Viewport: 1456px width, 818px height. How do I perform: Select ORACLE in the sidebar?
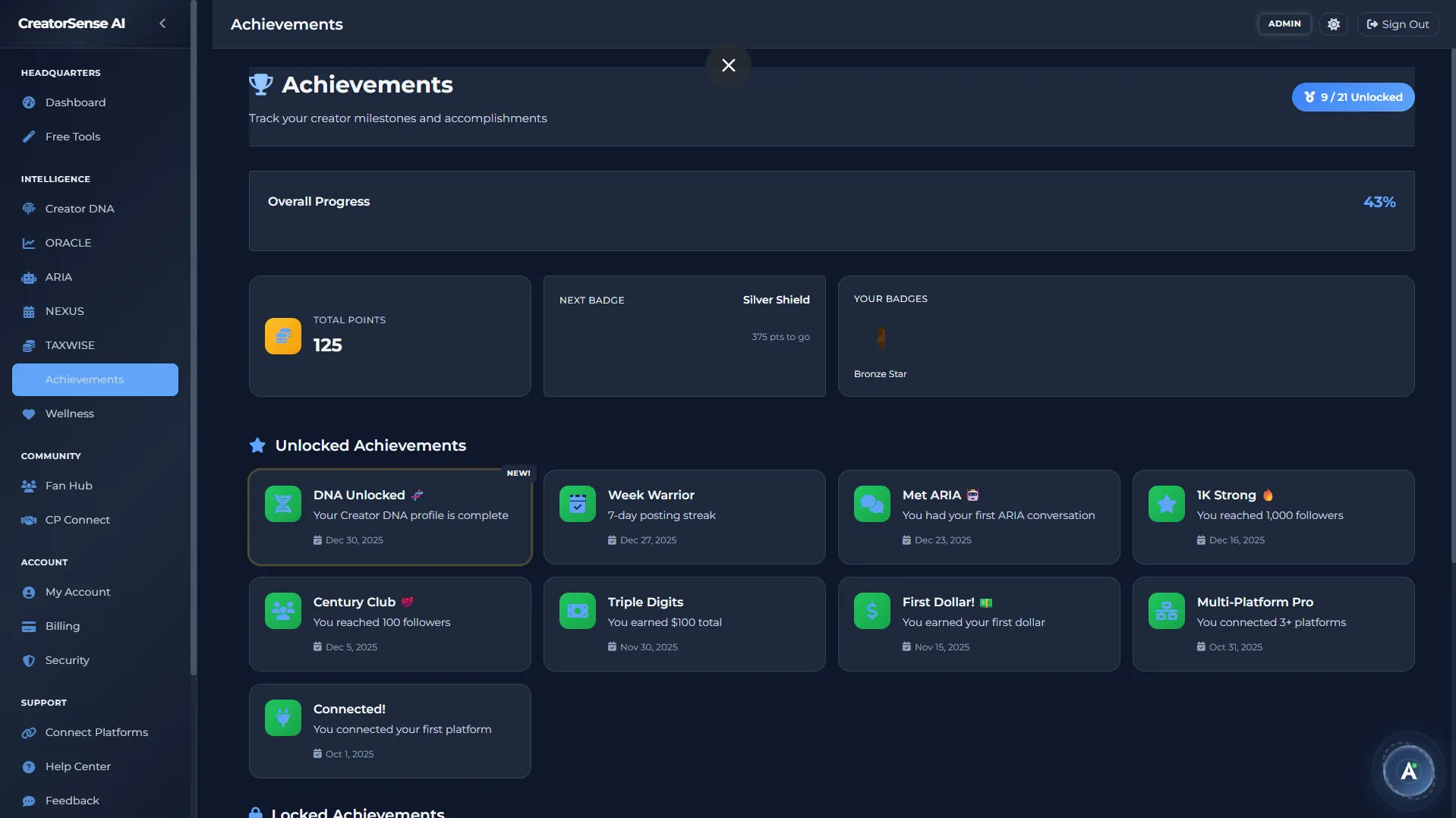tap(68, 242)
